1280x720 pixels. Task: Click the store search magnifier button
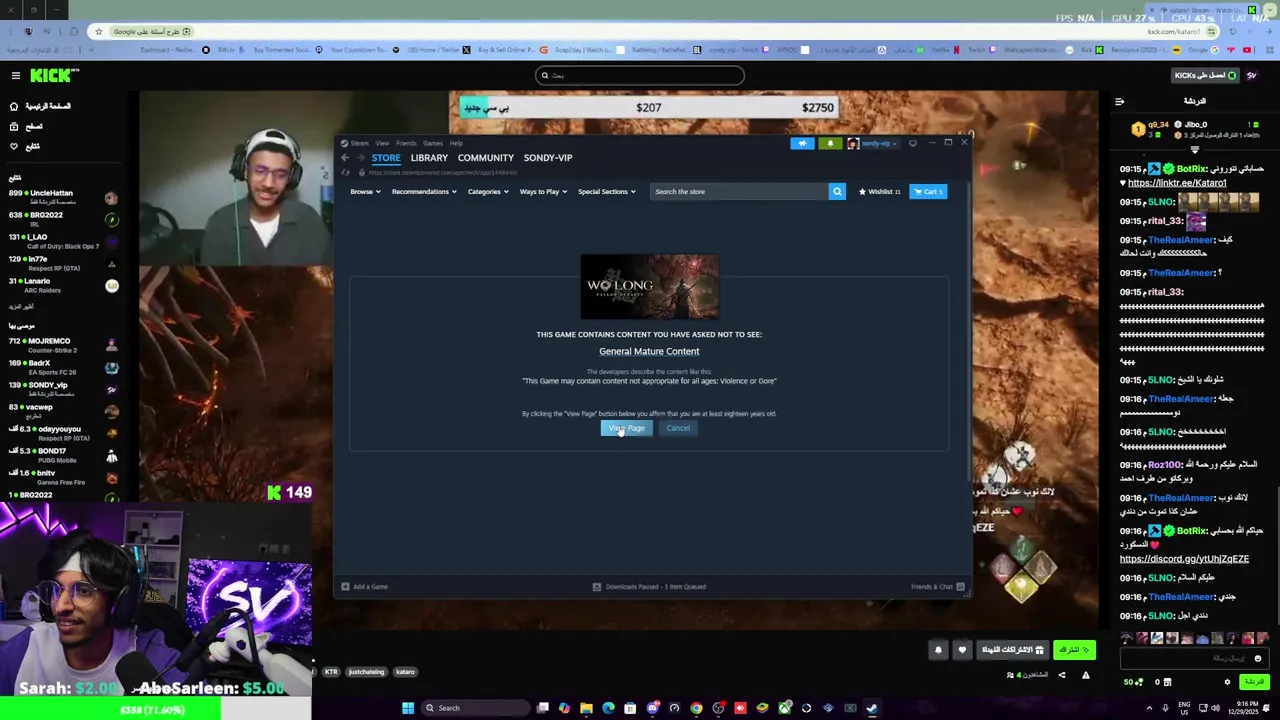coord(837,192)
